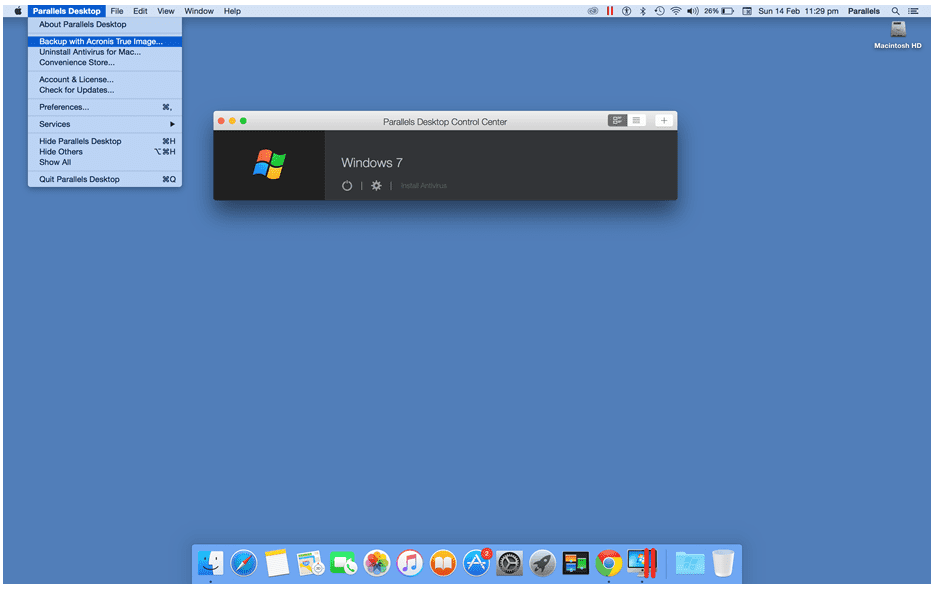934x589 pixels.
Task: Click the keyboard input source icon
Action: pyautogui.click(x=746, y=11)
